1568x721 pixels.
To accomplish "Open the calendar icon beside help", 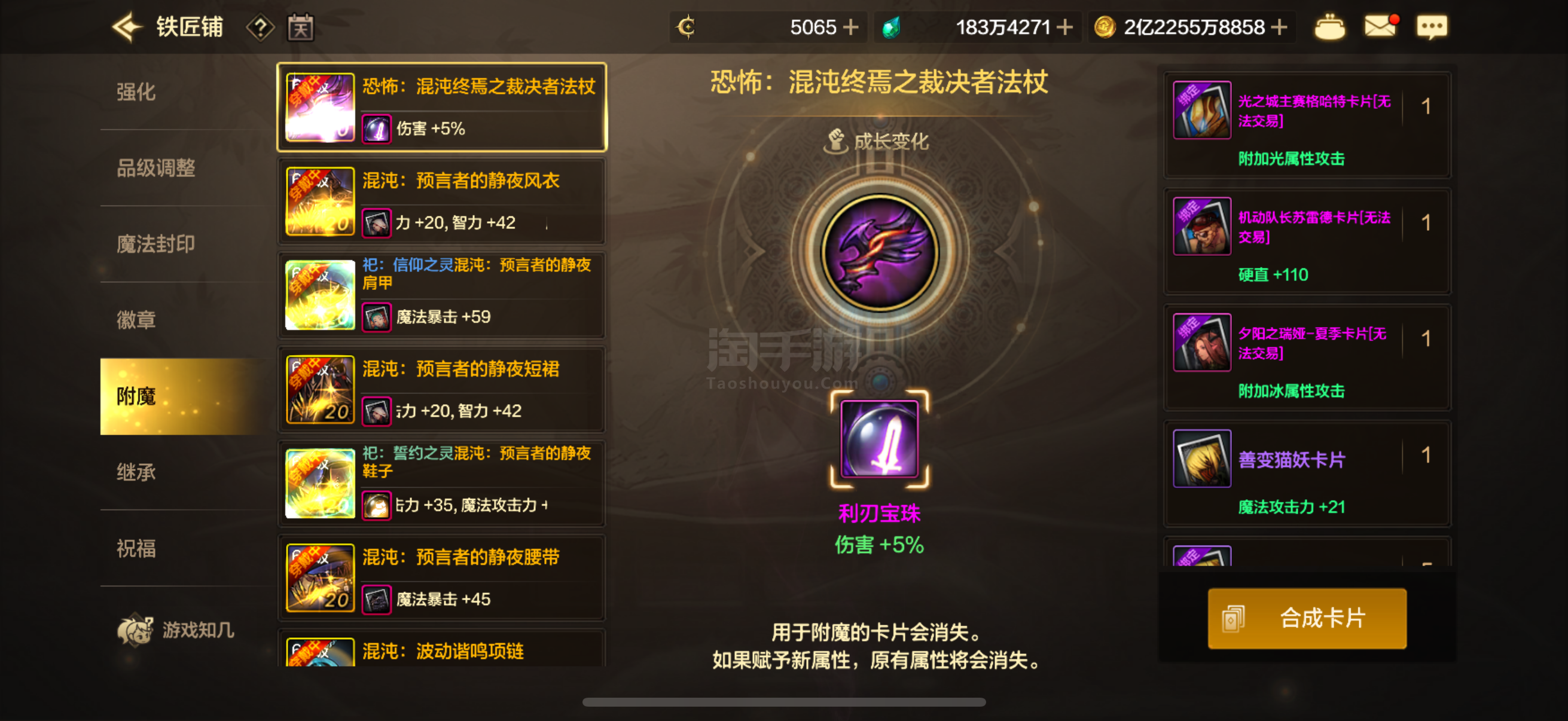I will click(x=301, y=28).
